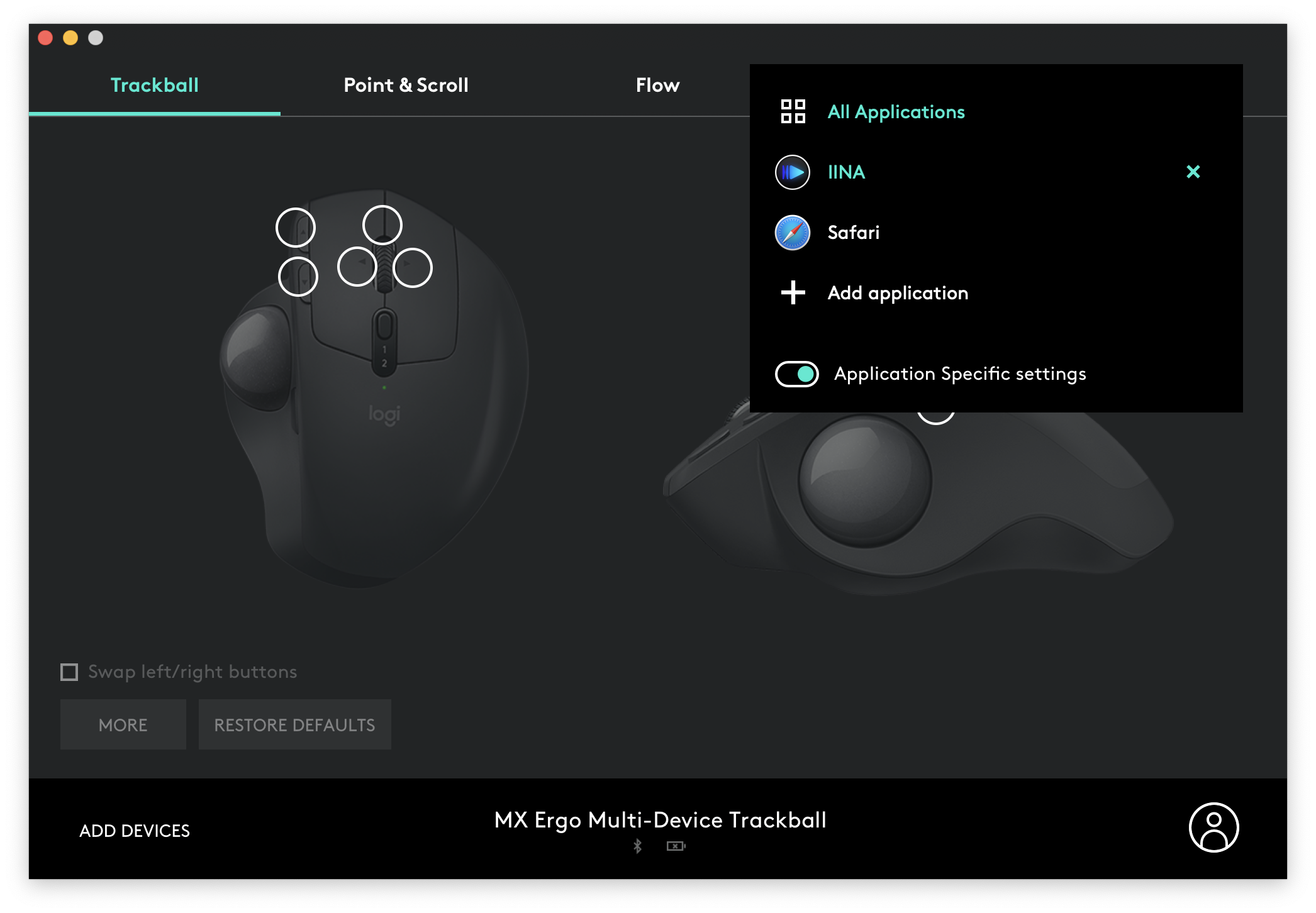Click the plus icon to add application
Screen dimensions: 1316x913
[793, 292]
